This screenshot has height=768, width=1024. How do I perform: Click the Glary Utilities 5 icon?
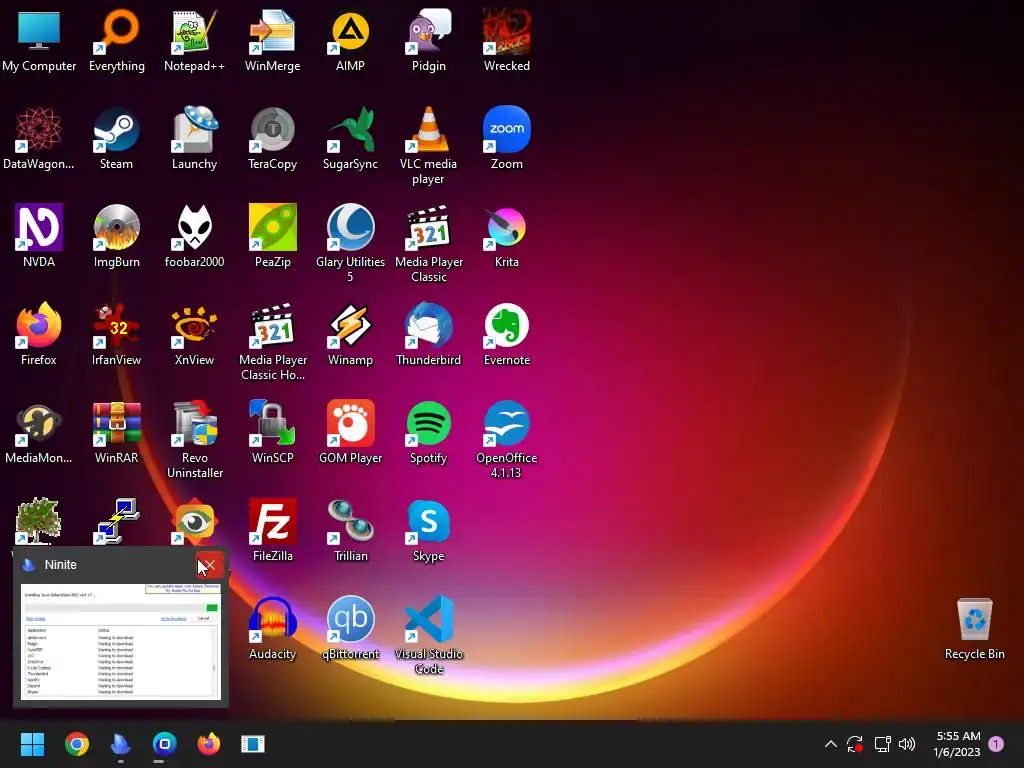pos(350,244)
